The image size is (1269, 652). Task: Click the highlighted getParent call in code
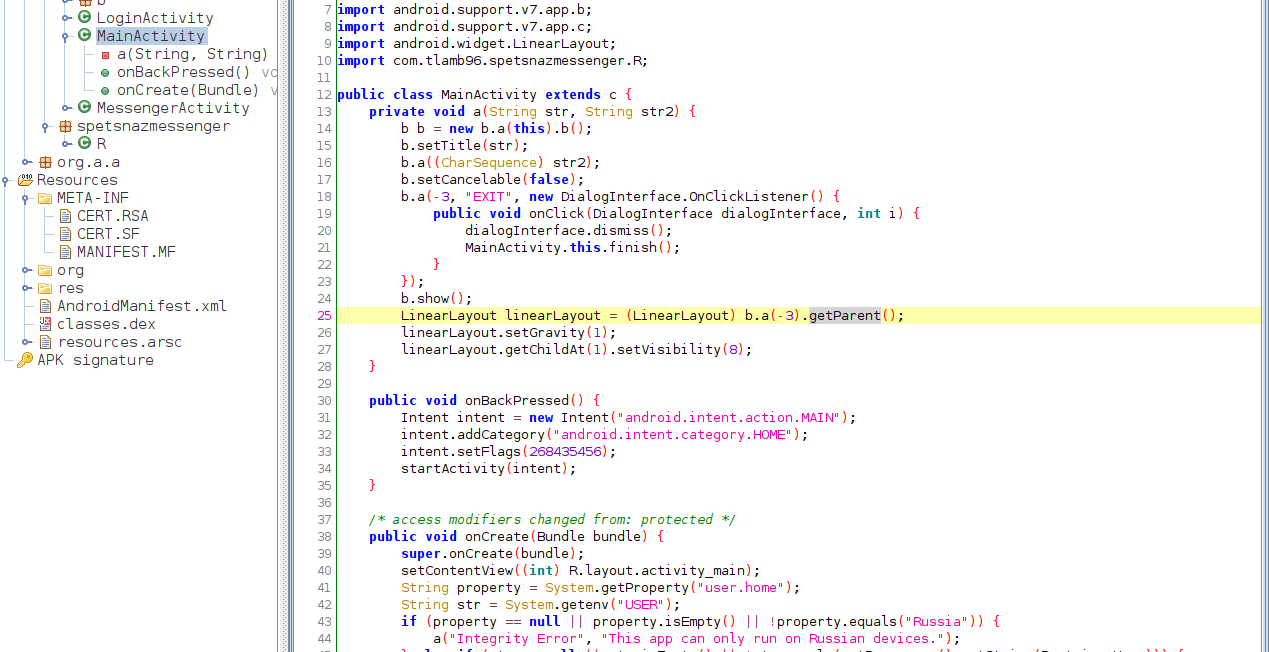845,315
